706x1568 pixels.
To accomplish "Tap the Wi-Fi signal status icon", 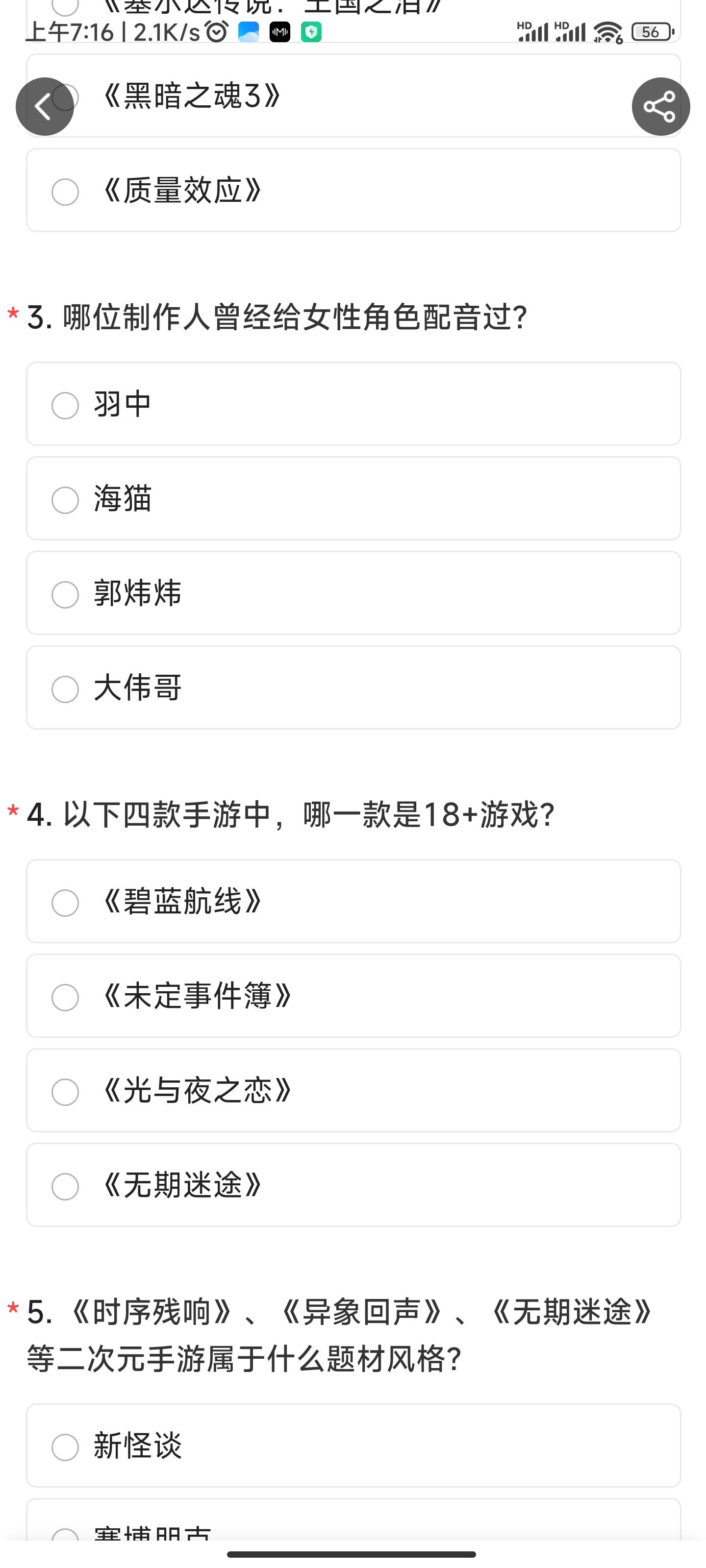I will (x=607, y=32).
